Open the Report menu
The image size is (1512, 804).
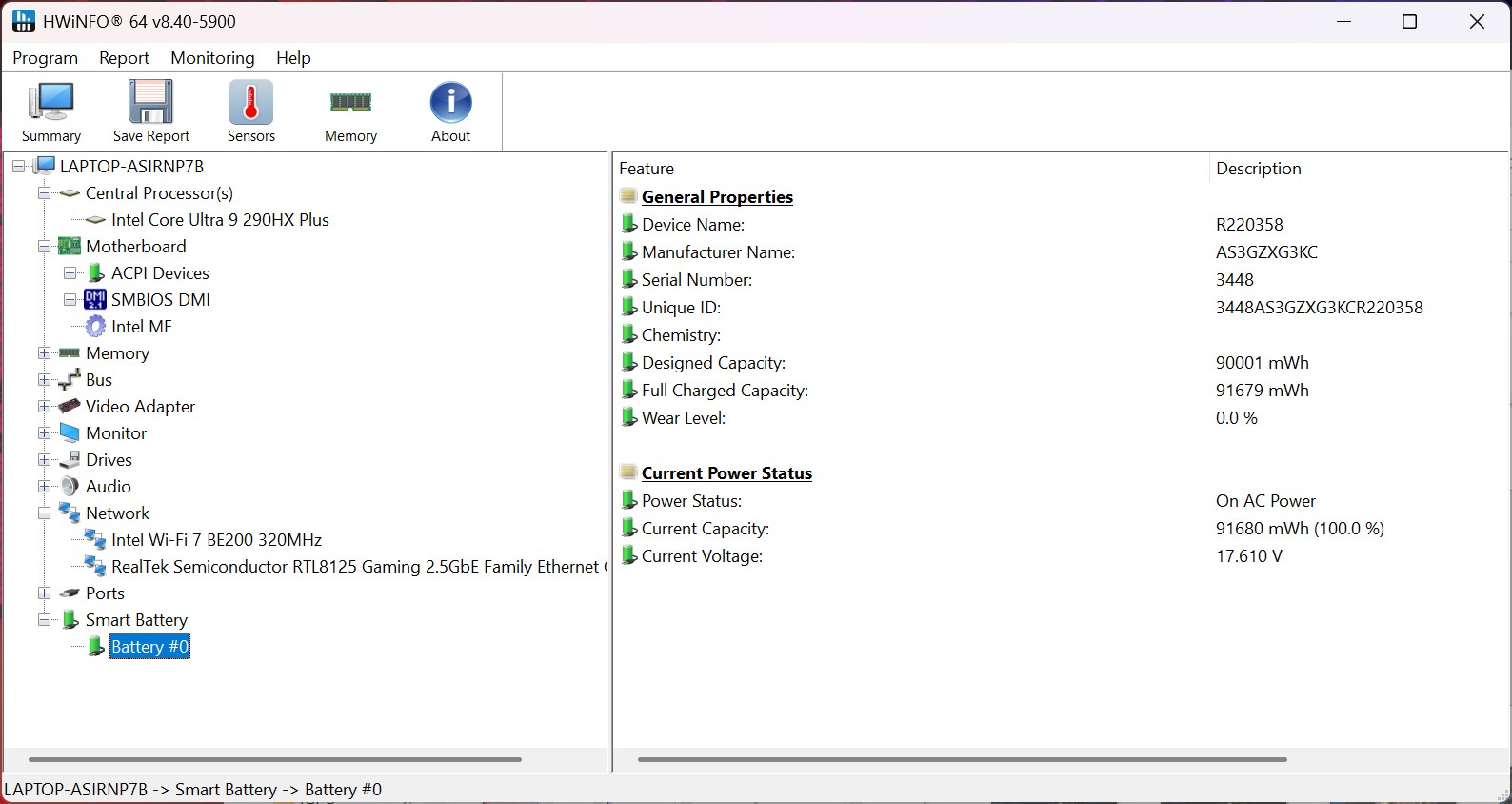[124, 58]
